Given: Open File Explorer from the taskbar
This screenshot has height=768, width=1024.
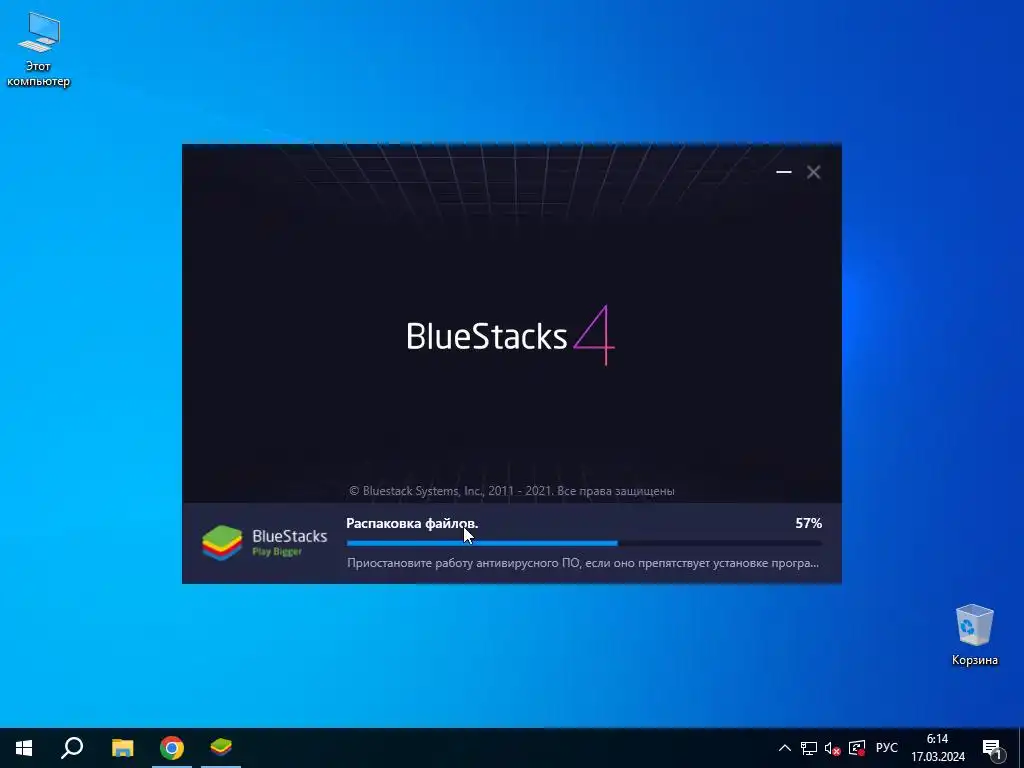Looking at the screenshot, I should (x=122, y=748).
